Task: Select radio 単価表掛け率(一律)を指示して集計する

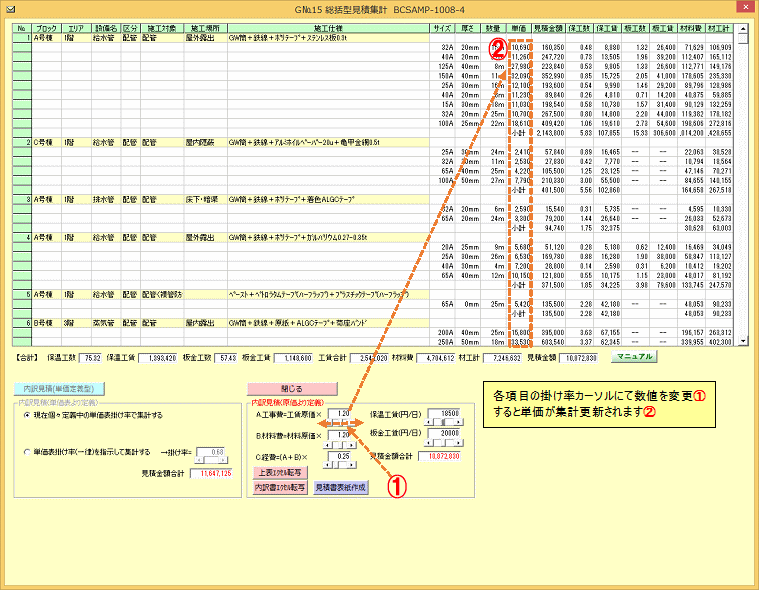Action: pyautogui.click(x=26, y=451)
